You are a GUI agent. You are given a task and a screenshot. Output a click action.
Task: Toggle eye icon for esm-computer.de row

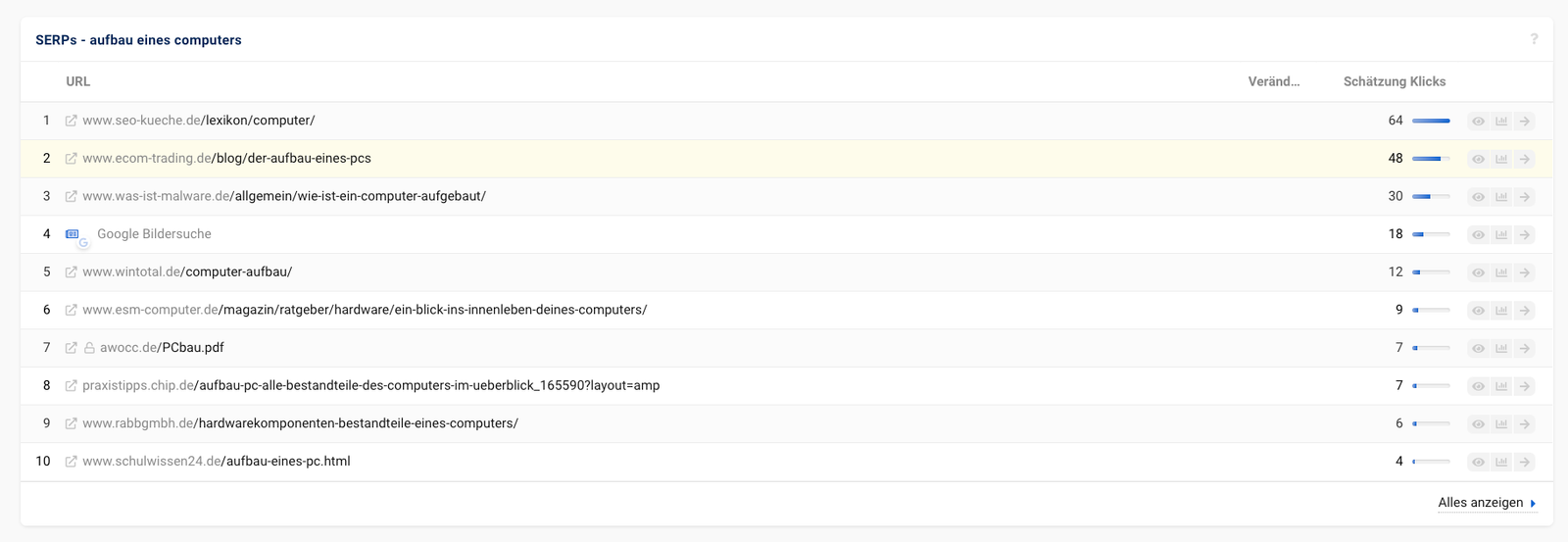click(x=1478, y=311)
